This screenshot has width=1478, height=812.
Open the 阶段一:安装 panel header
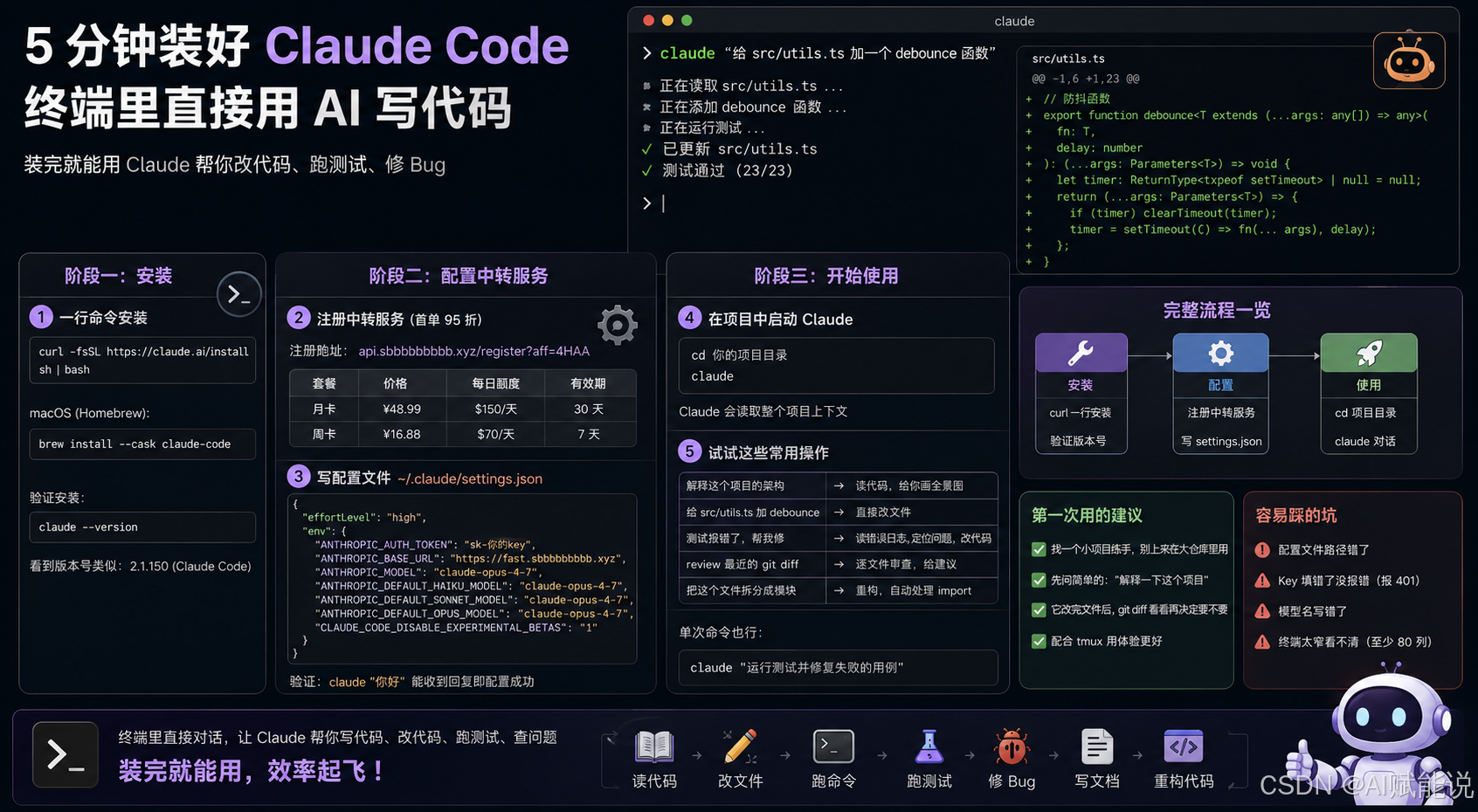[118, 276]
